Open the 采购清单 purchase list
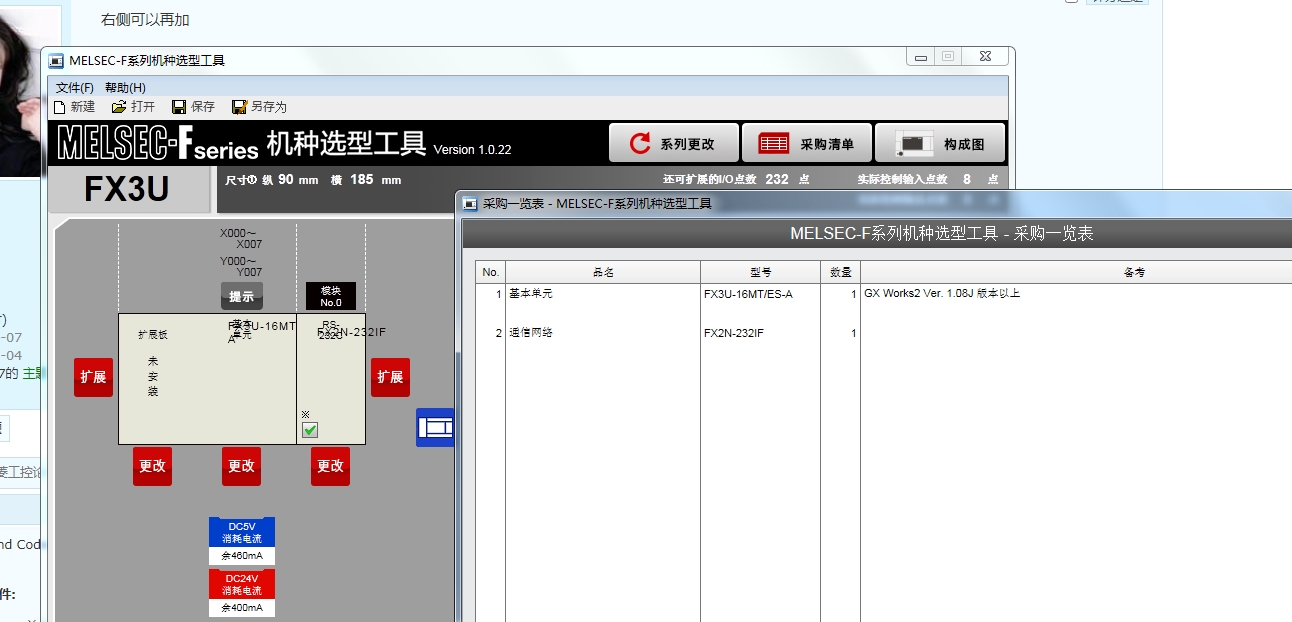 807,144
